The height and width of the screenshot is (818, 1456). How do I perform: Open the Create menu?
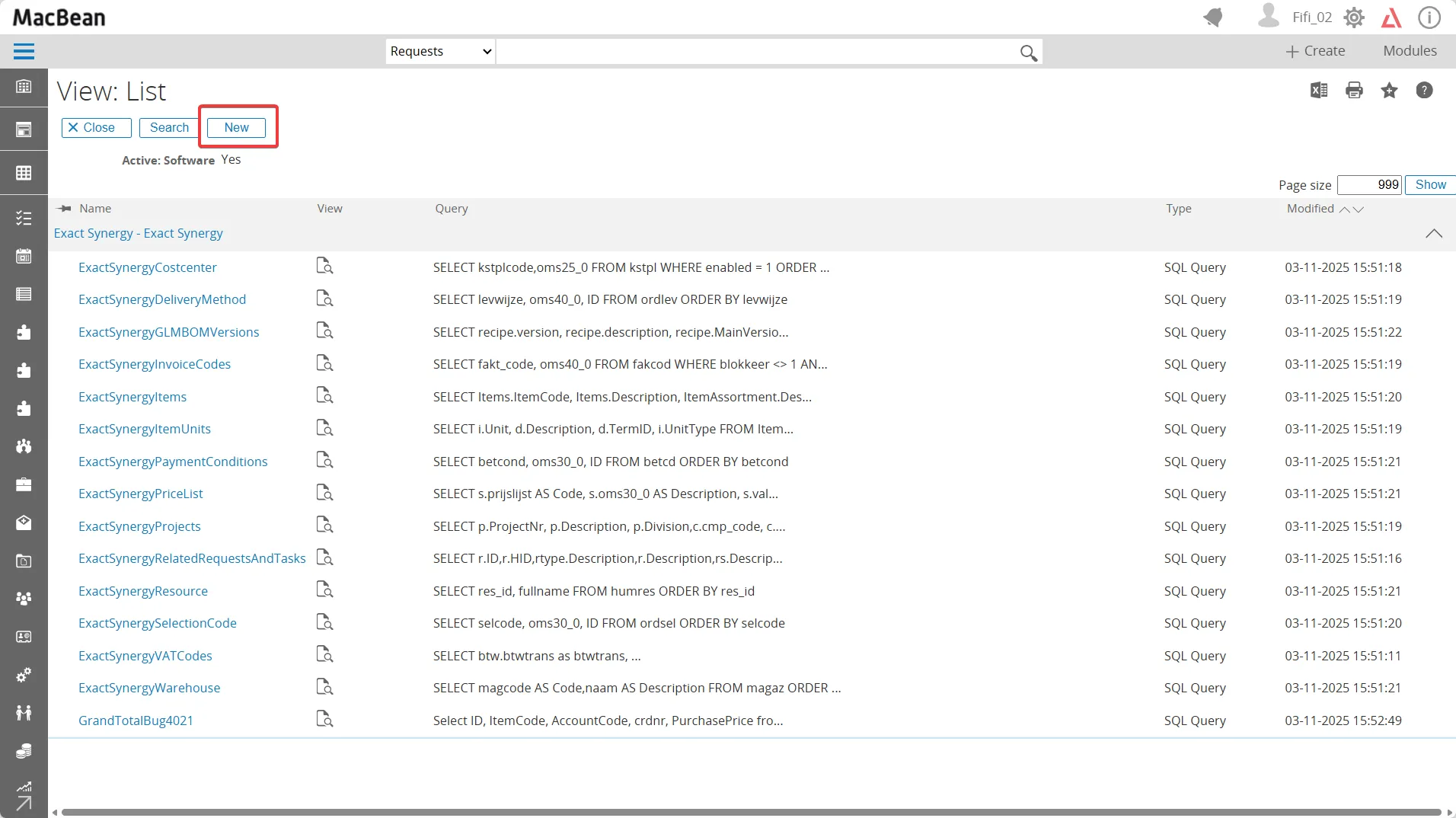(1315, 50)
